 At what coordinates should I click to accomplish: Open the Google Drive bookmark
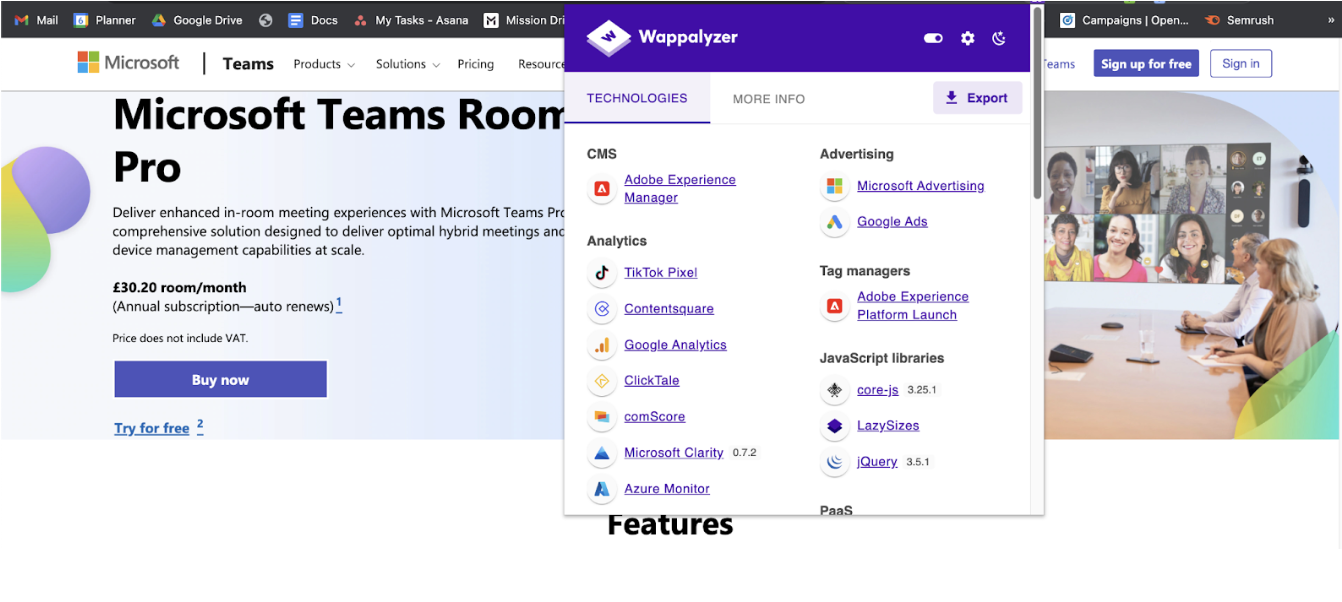point(196,20)
